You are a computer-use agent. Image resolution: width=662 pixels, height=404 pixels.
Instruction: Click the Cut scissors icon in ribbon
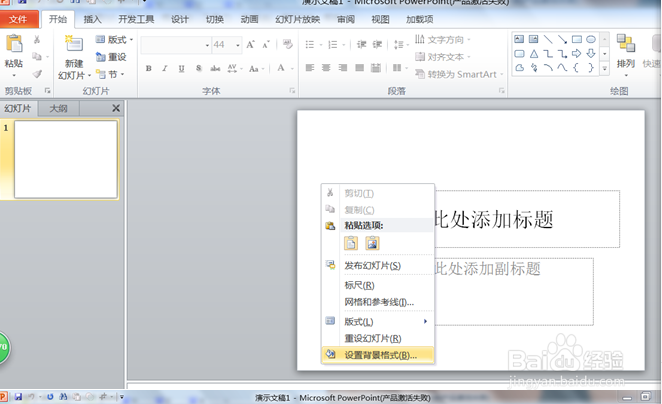pos(37,40)
